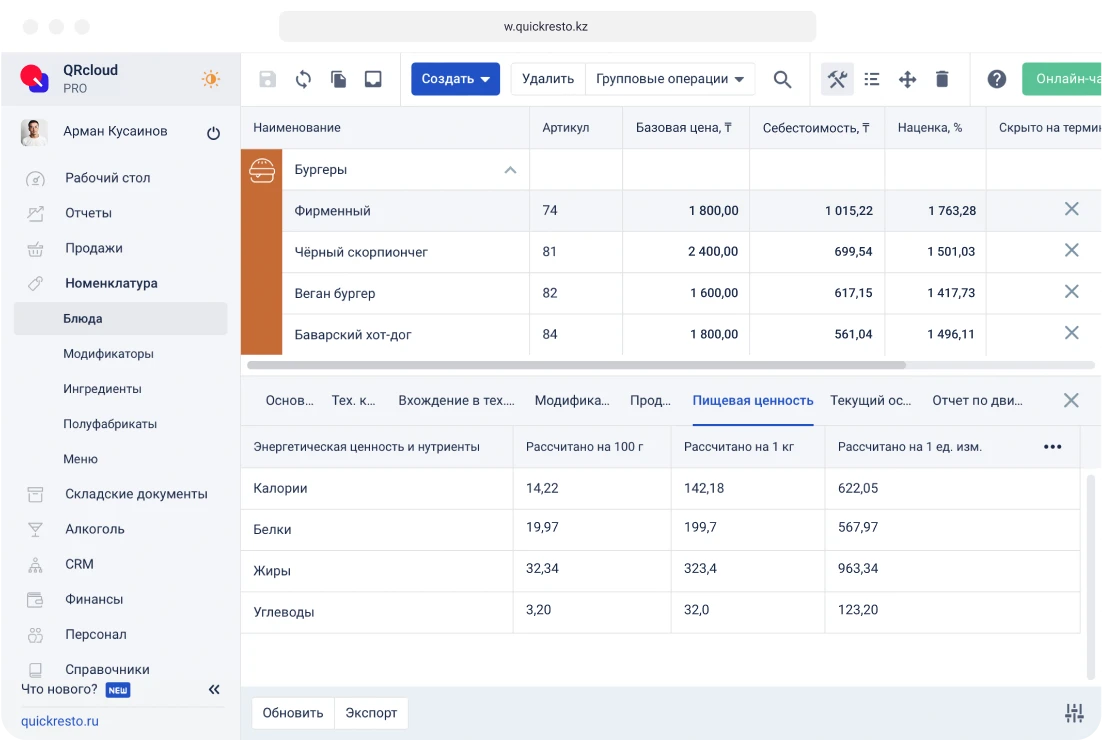
Task: Switch to the Текущий ос... tab
Action: click(869, 399)
